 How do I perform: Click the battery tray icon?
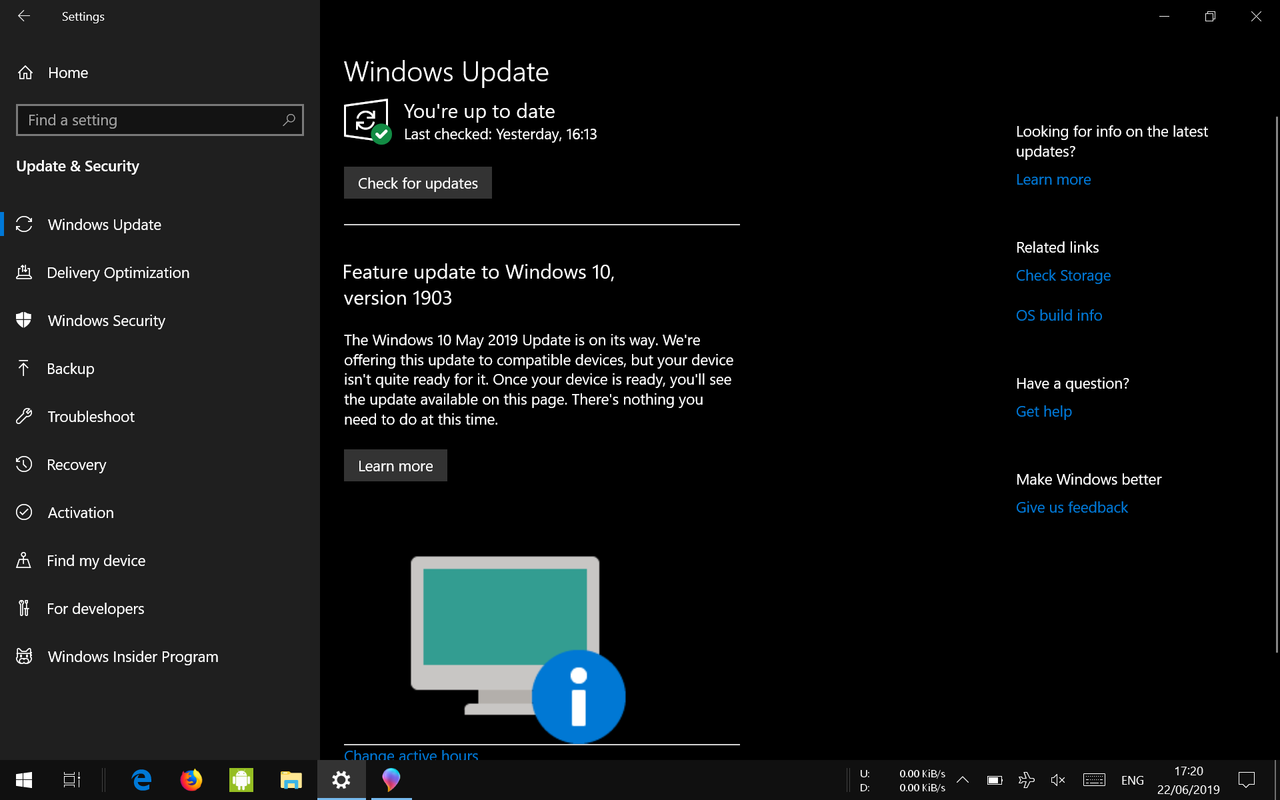[x=994, y=780]
